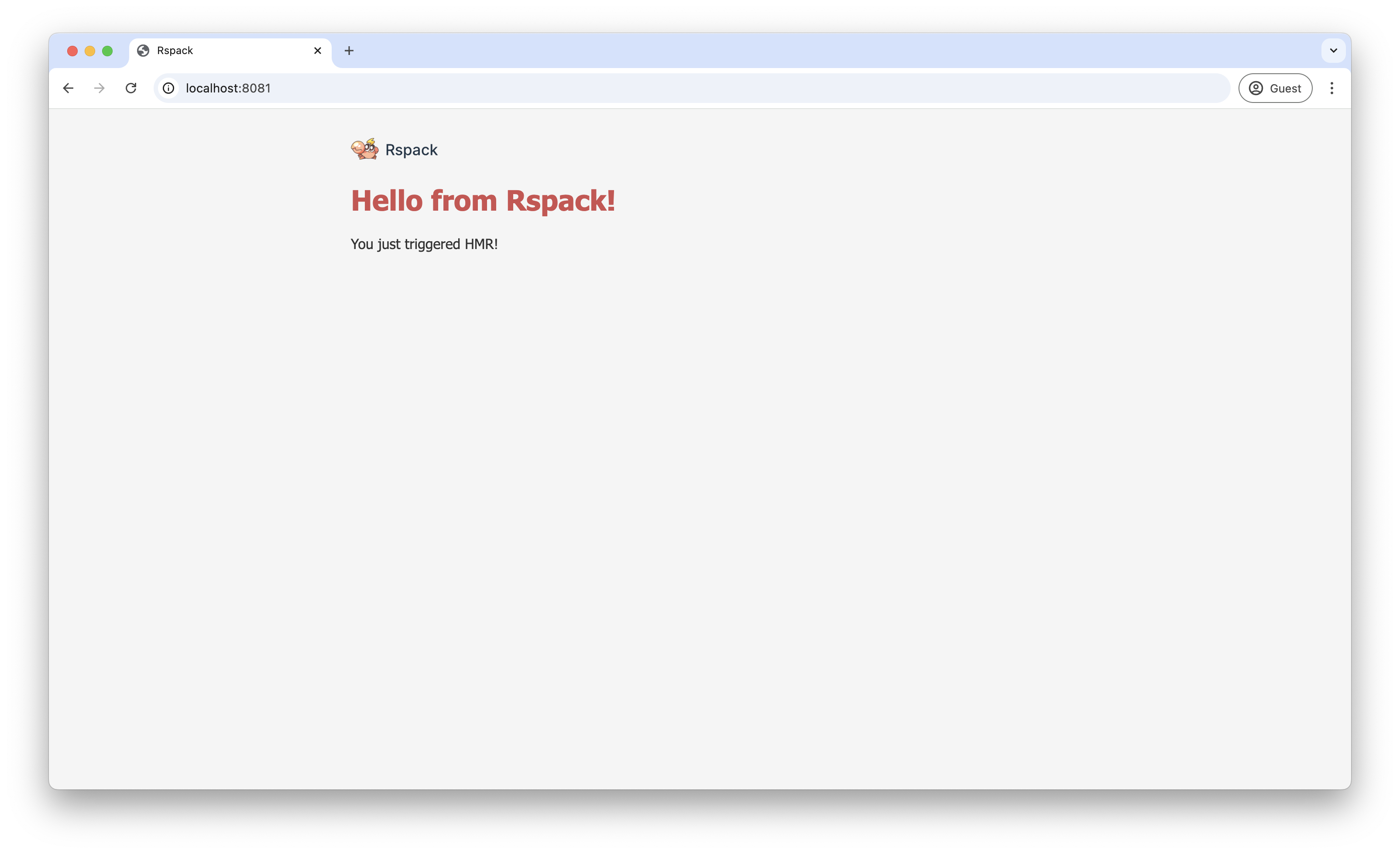The image size is (1400, 854).
Task: Click the browser back arrow
Action: point(68,88)
